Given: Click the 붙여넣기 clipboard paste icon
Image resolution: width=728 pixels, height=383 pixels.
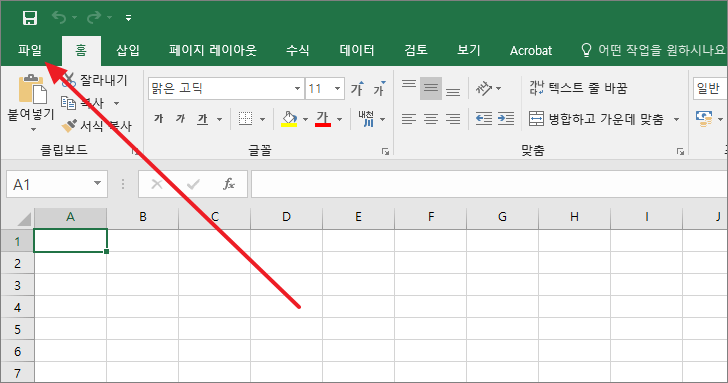Looking at the screenshot, I should (32, 89).
